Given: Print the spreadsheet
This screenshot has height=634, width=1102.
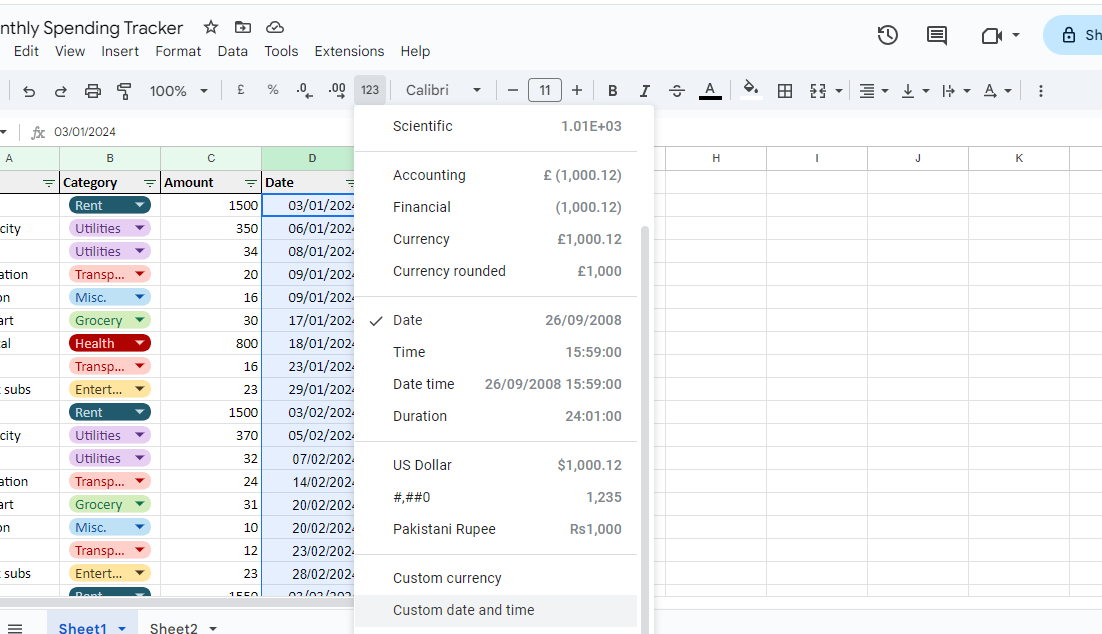Looking at the screenshot, I should (92, 91).
